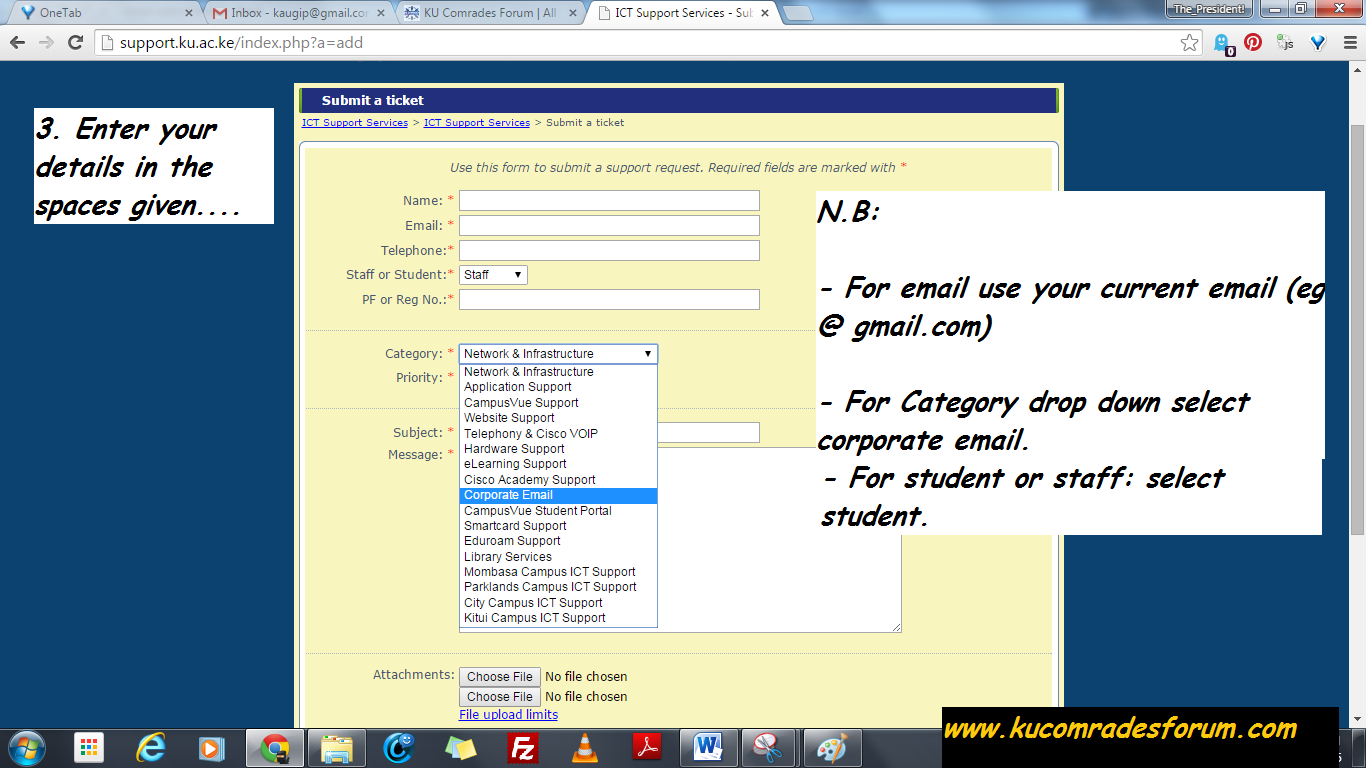Close the KU Comrades Forum tab

click(574, 13)
